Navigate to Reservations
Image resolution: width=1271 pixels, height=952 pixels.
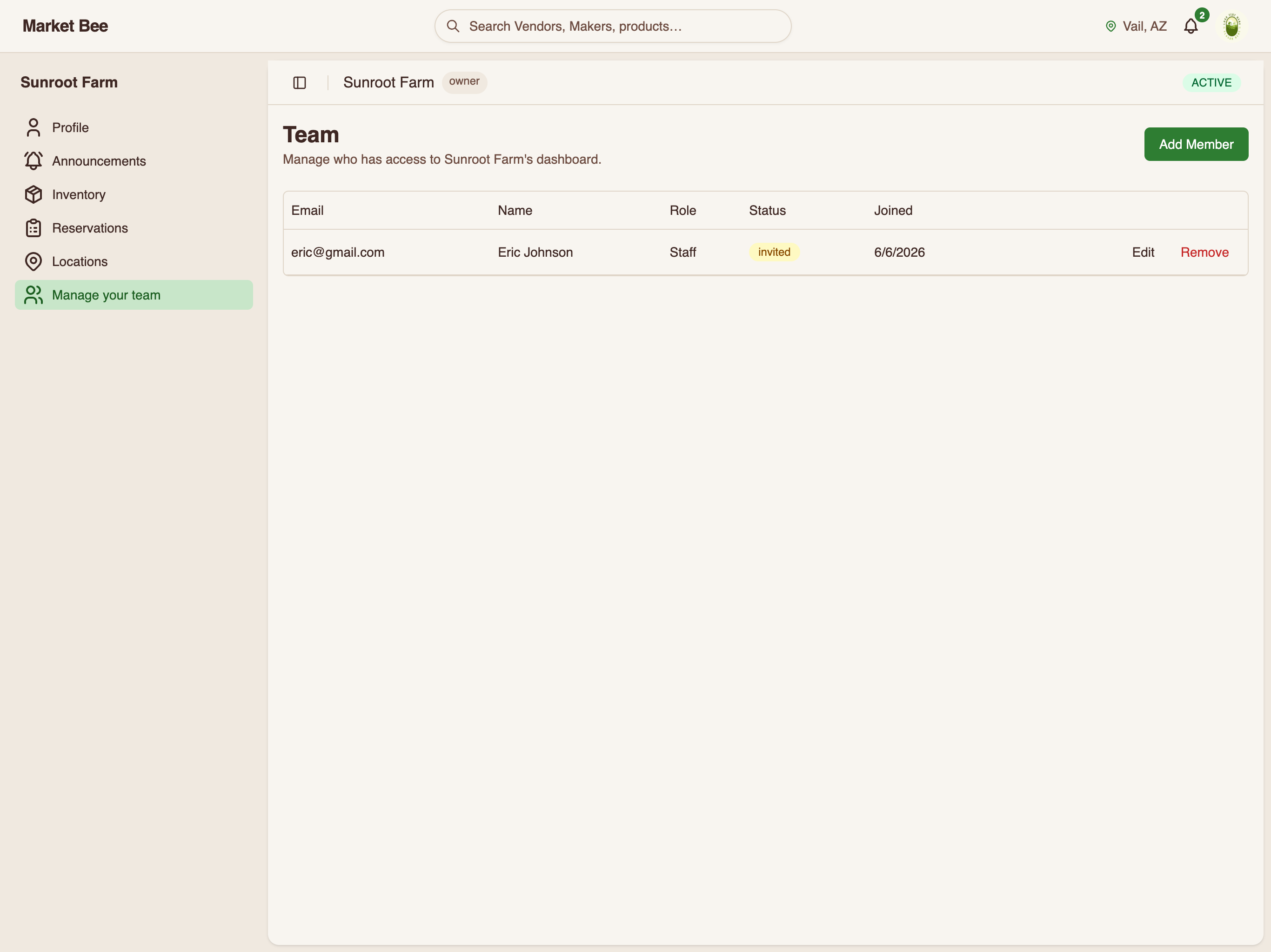[x=134, y=228]
